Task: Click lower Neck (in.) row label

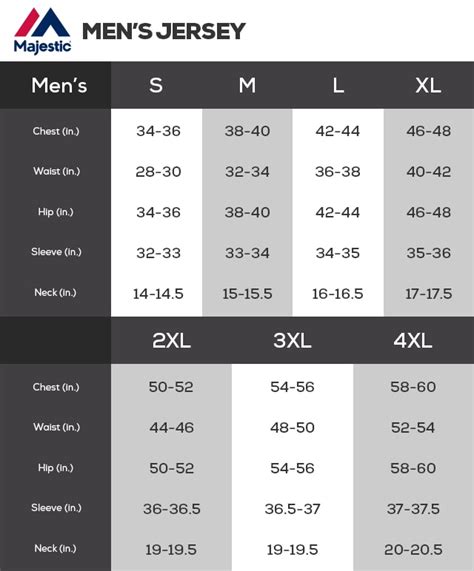Action: coord(55,548)
